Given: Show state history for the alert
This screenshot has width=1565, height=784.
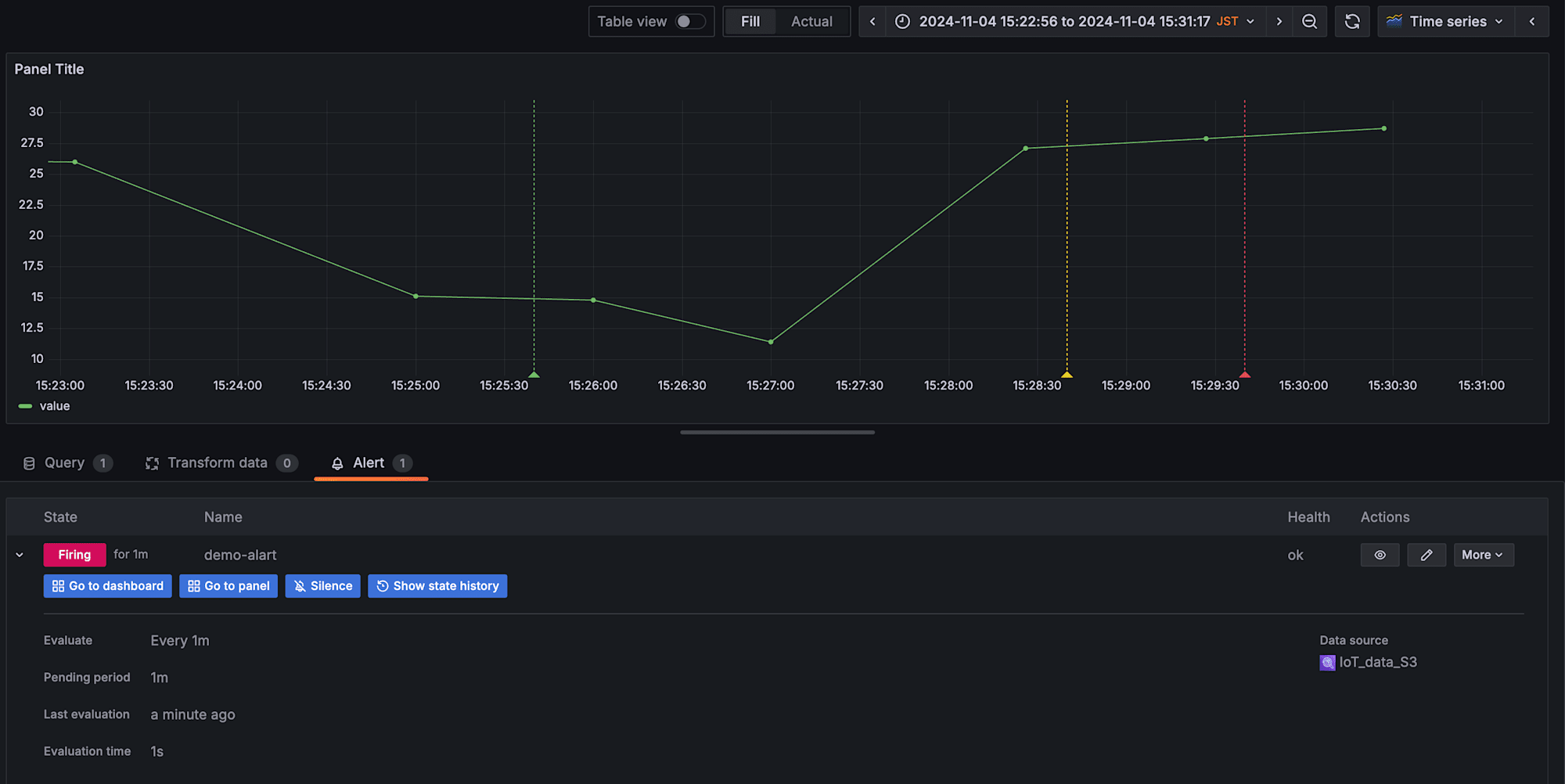Looking at the screenshot, I should coord(437,586).
